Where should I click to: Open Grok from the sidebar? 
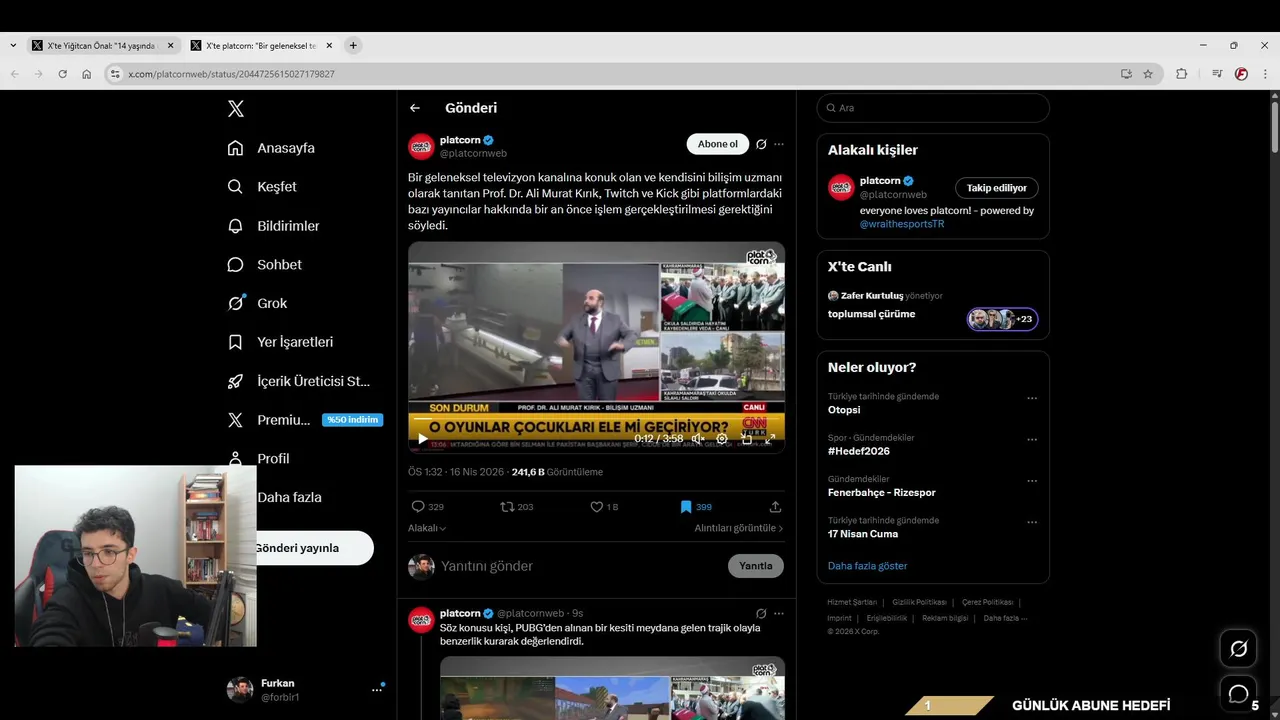point(257,303)
